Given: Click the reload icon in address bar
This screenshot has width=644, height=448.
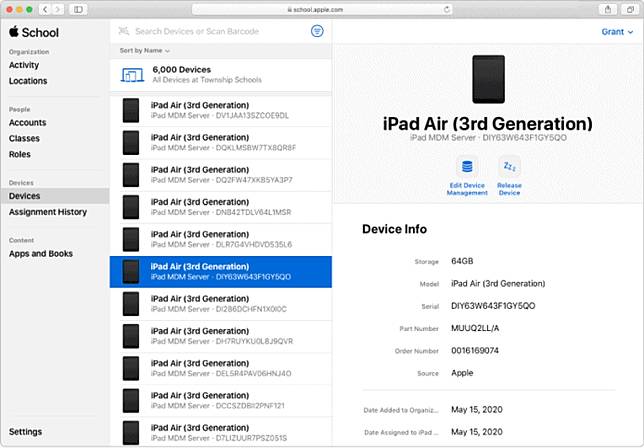Looking at the screenshot, I should [446, 9].
